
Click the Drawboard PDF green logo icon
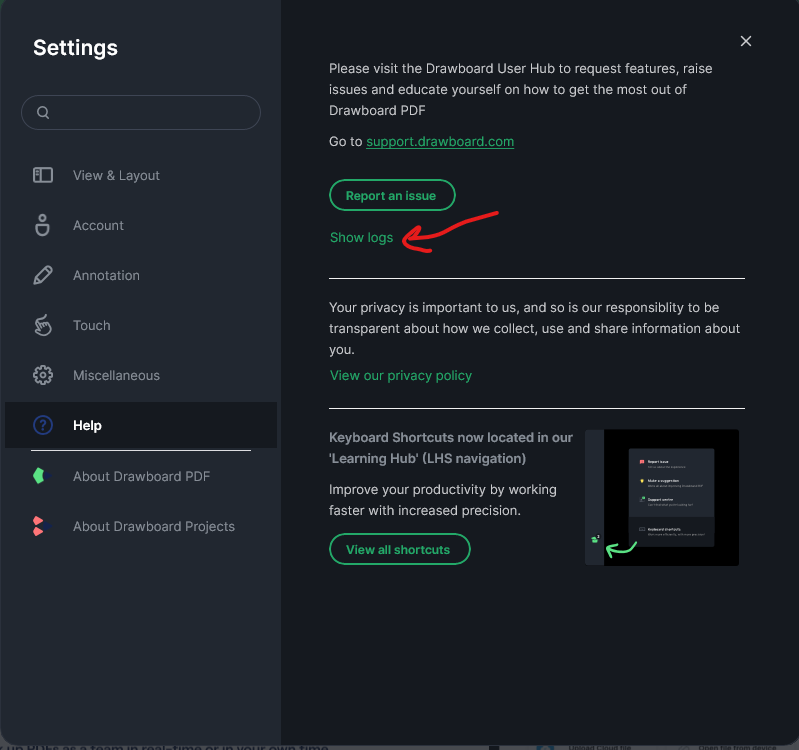pos(41,476)
